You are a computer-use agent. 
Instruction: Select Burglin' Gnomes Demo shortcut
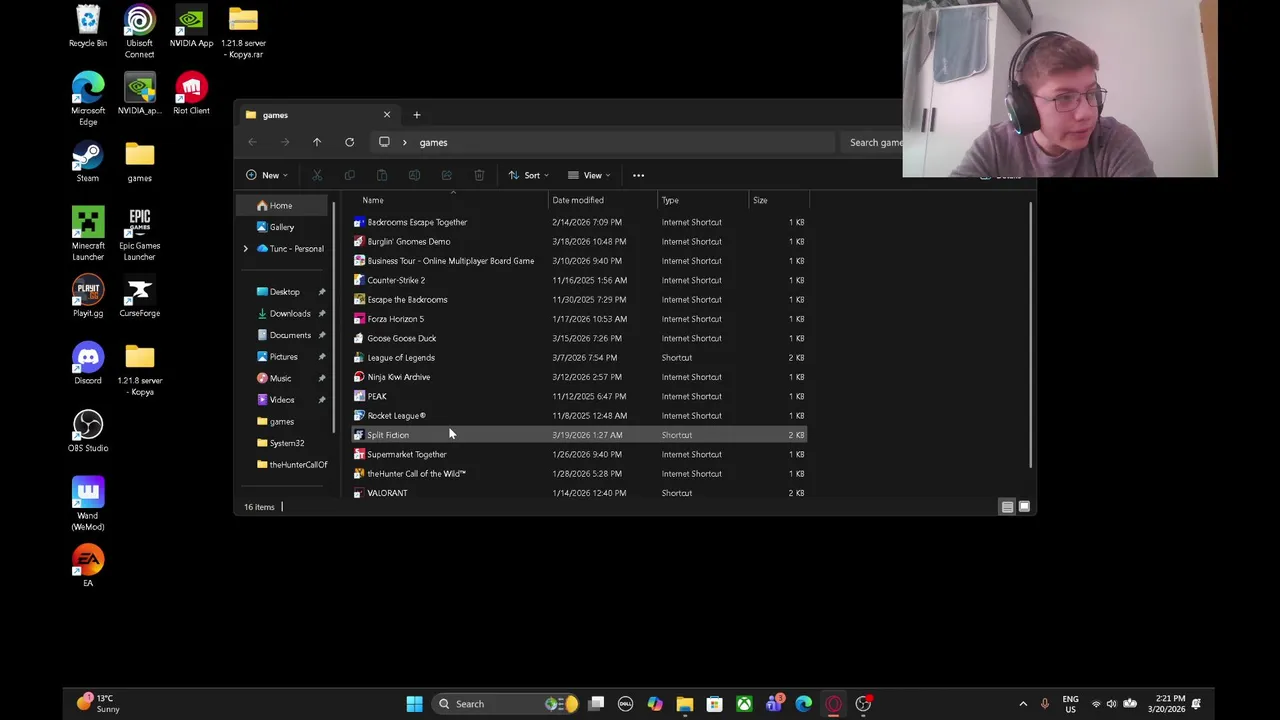coord(579,241)
